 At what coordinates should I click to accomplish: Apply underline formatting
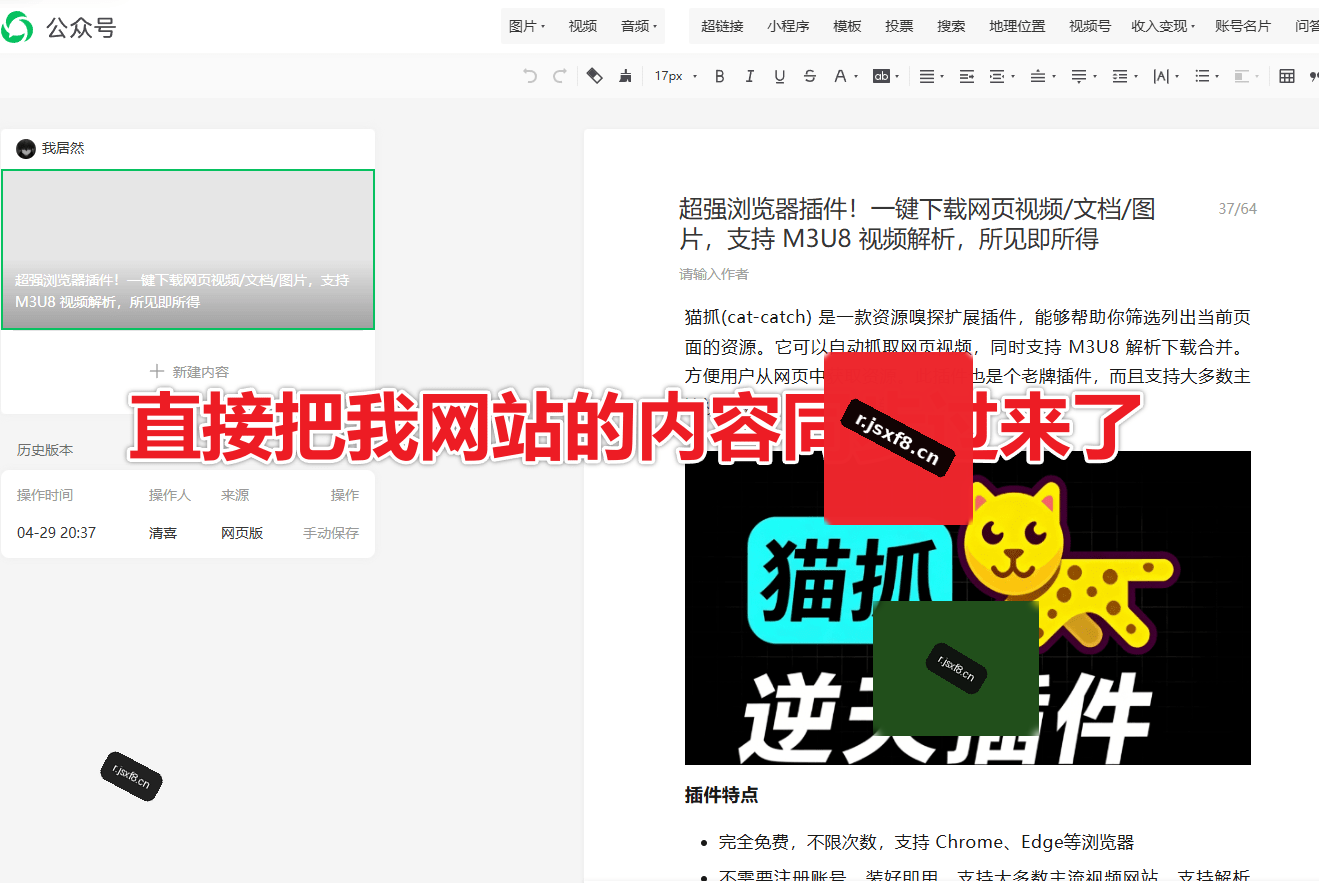(x=780, y=76)
